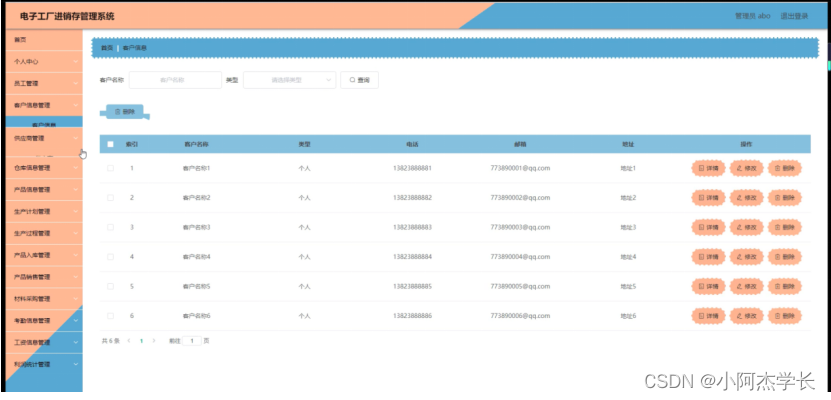Tick the checkbox for 客户名称3
The height and width of the screenshot is (400, 831).
(x=110, y=227)
